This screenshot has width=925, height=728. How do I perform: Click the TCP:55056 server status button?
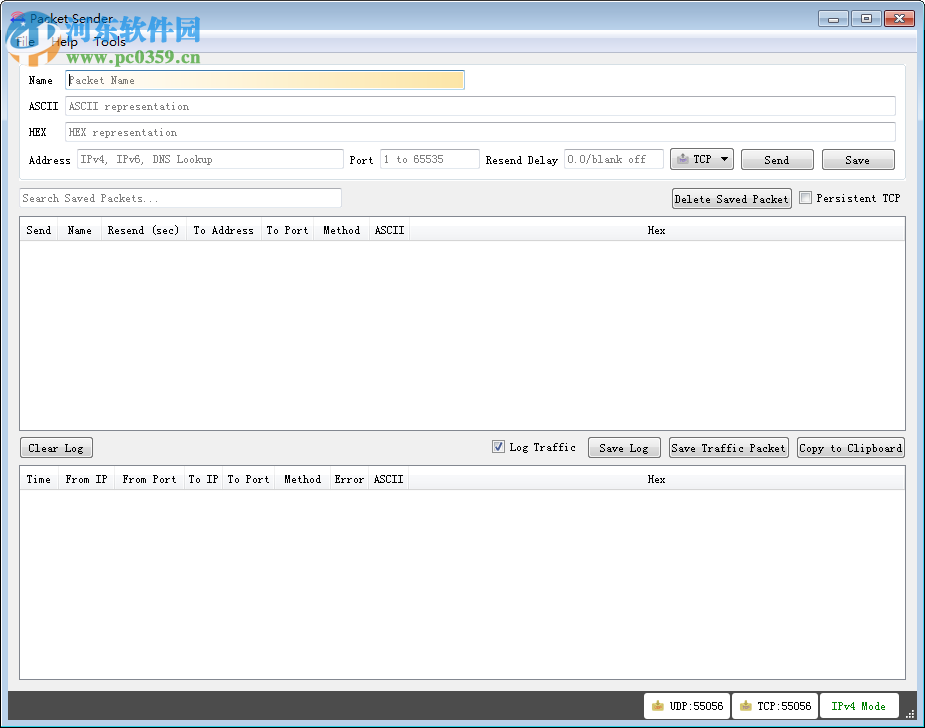point(775,706)
